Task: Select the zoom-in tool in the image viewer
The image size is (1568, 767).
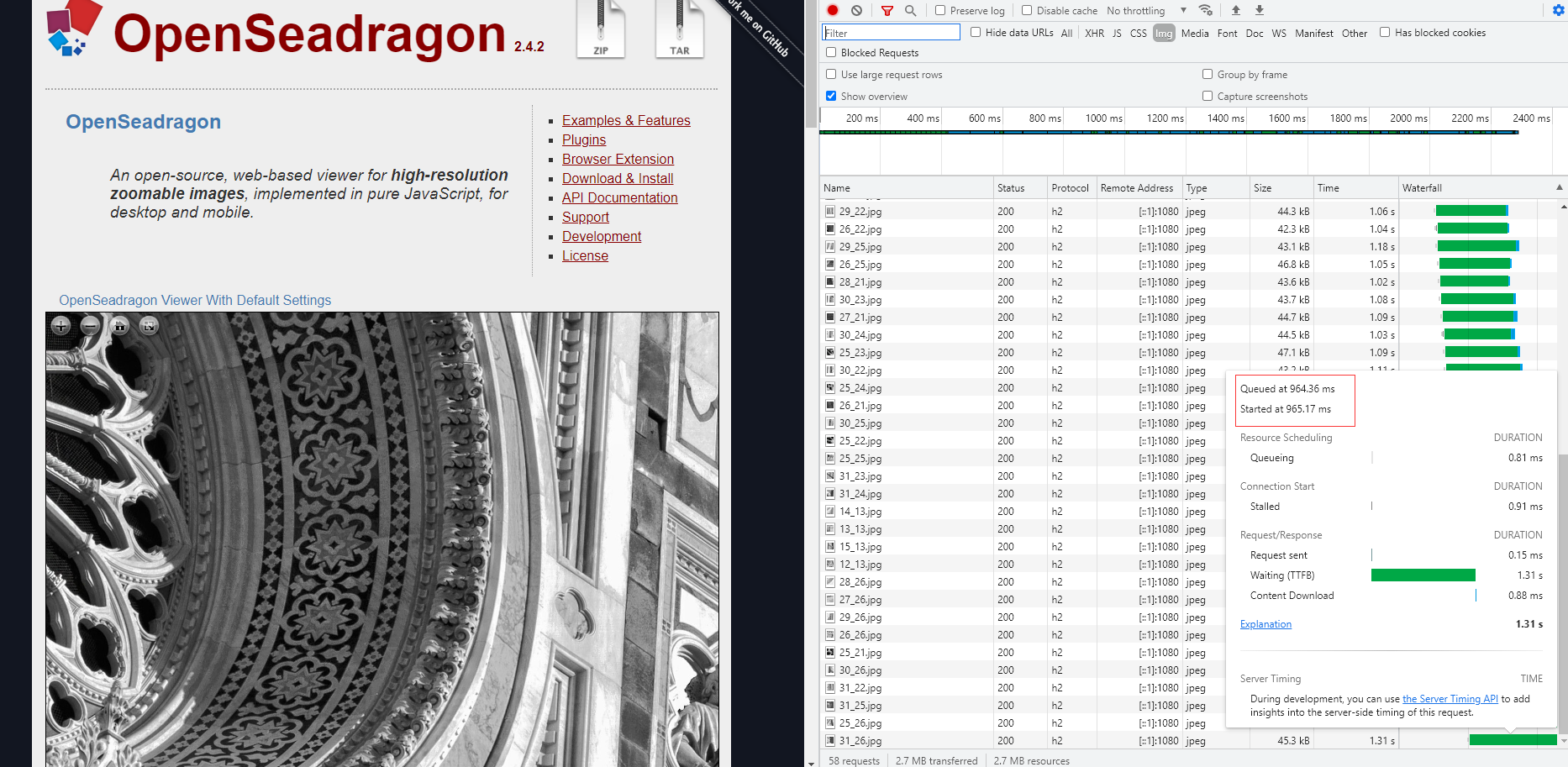Action: click(x=61, y=326)
